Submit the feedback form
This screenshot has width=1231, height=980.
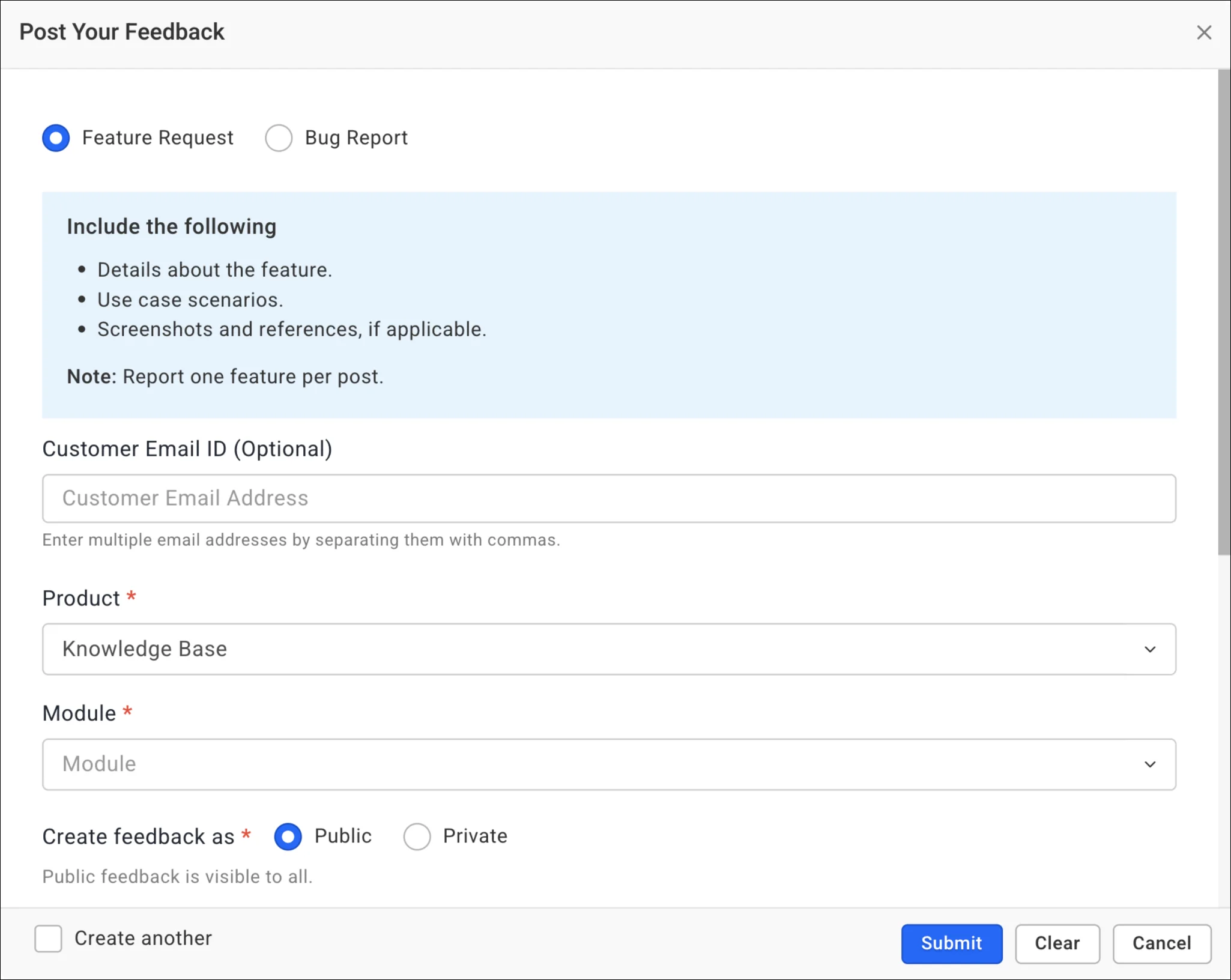coord(951,943)
